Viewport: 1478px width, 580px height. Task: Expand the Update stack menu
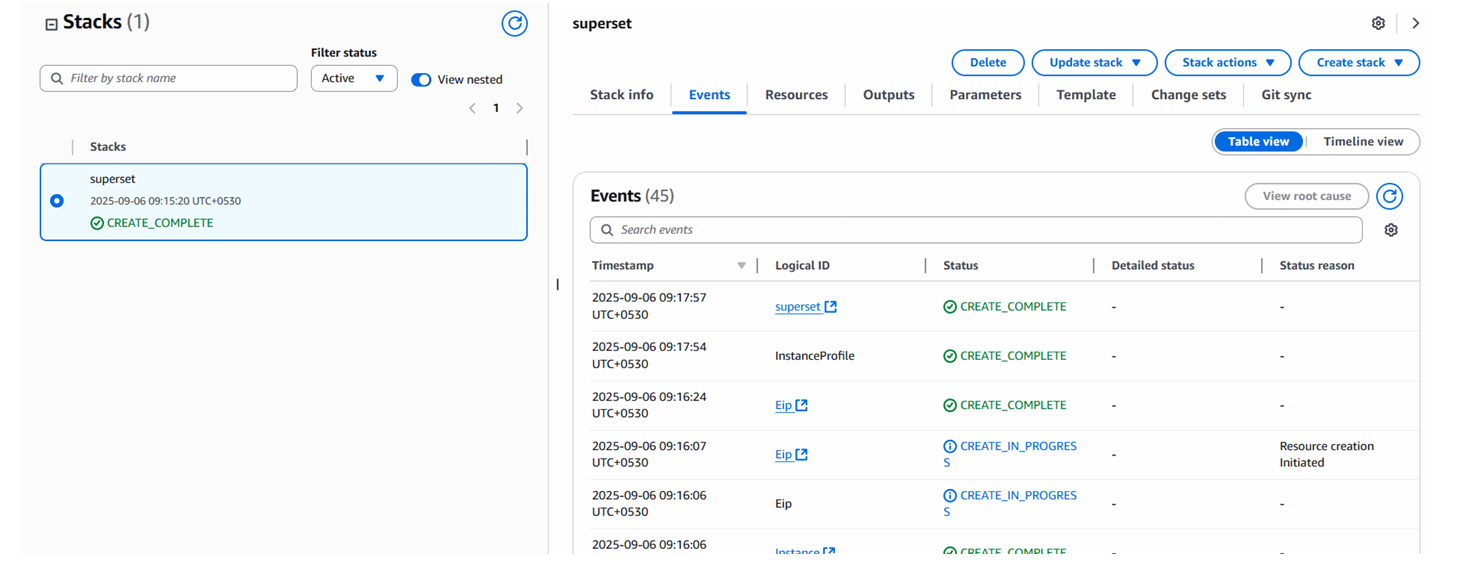pos(1094,62)
